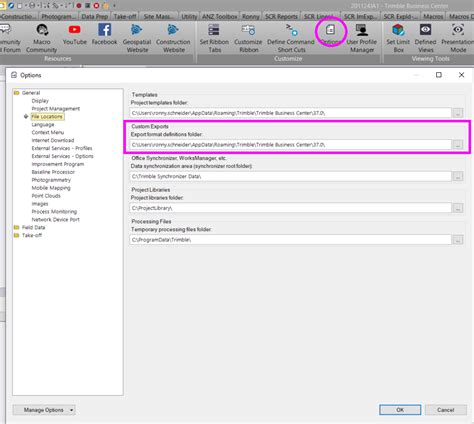Image resolution: width=474 pixels, height=424 pixels.
Task: Open Define Command Short Cuts
Action: point(291,38)
